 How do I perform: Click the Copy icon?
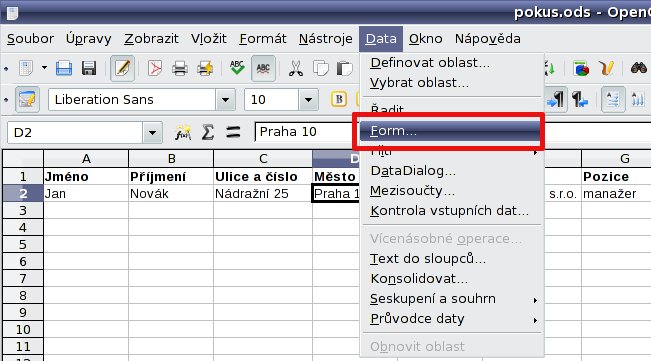pos(320,68)
